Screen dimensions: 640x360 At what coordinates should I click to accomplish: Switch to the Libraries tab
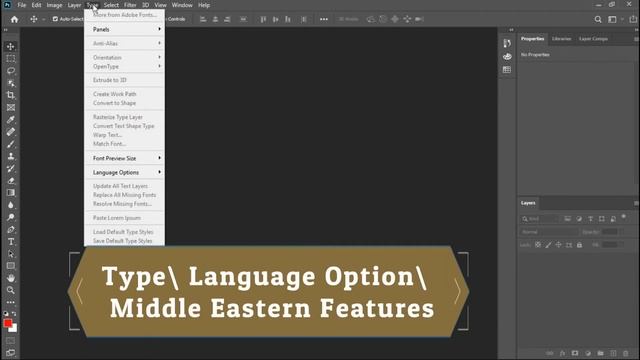click(x=561, y=39)
